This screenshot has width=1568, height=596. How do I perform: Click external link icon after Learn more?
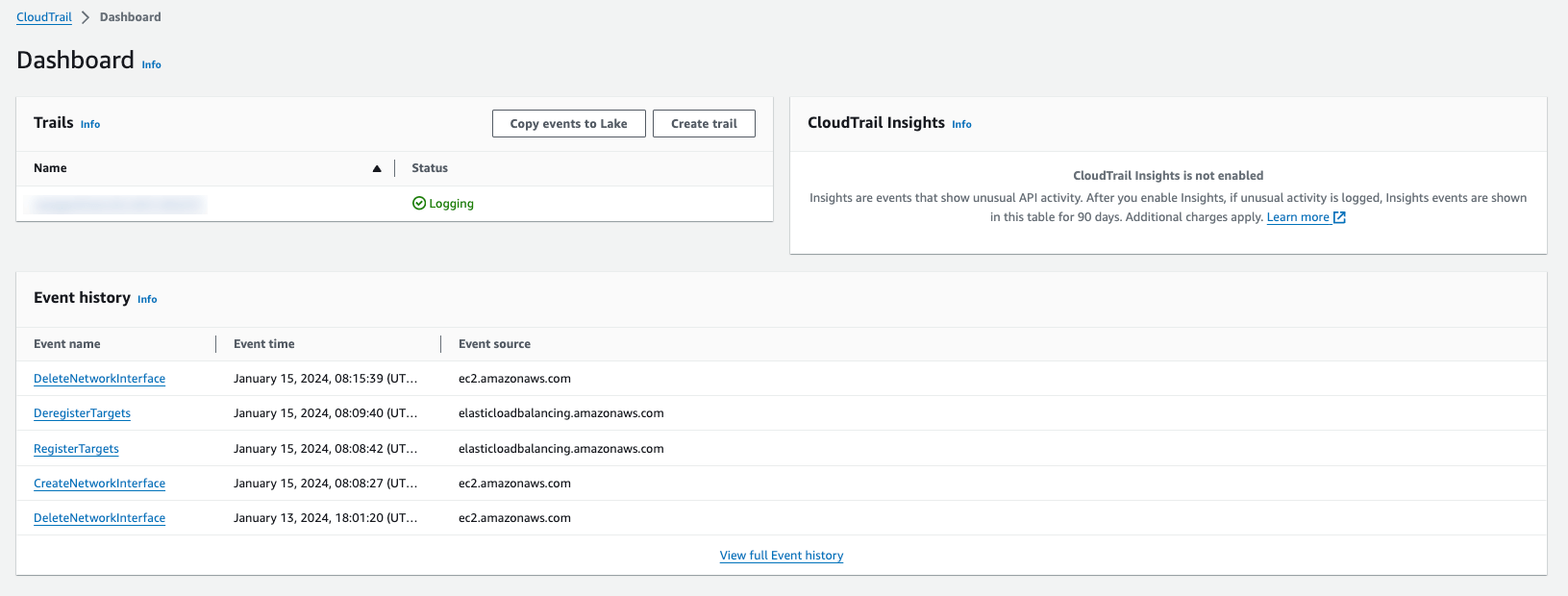pos(1339,217)
